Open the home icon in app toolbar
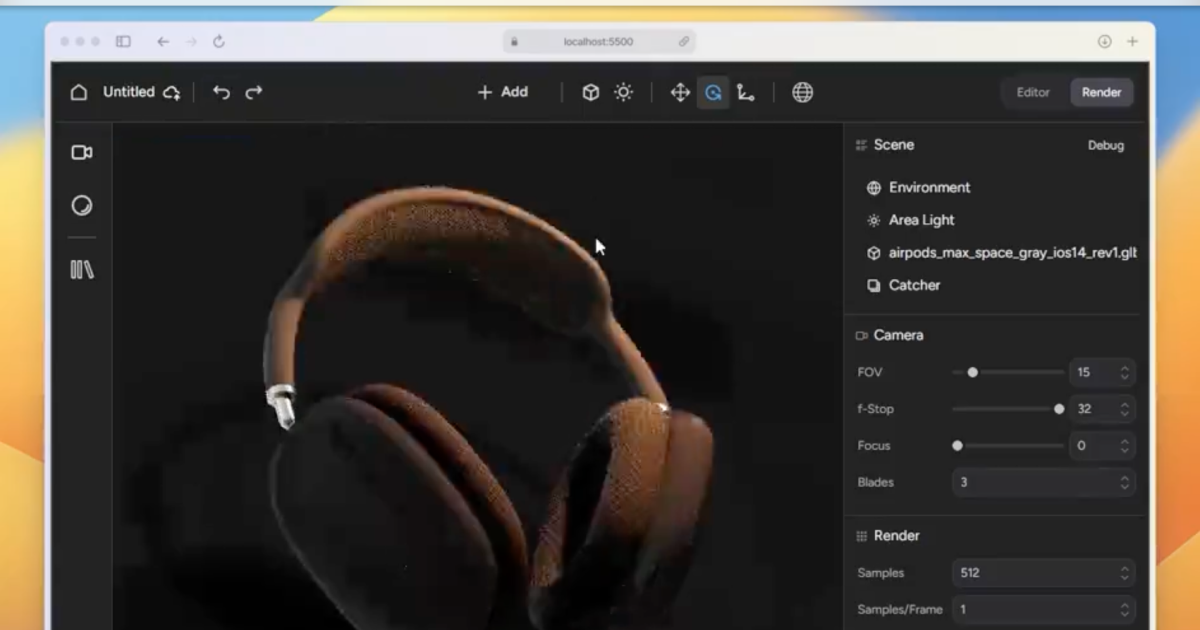Screen dimensions: 1200x630 pos(79,92)
